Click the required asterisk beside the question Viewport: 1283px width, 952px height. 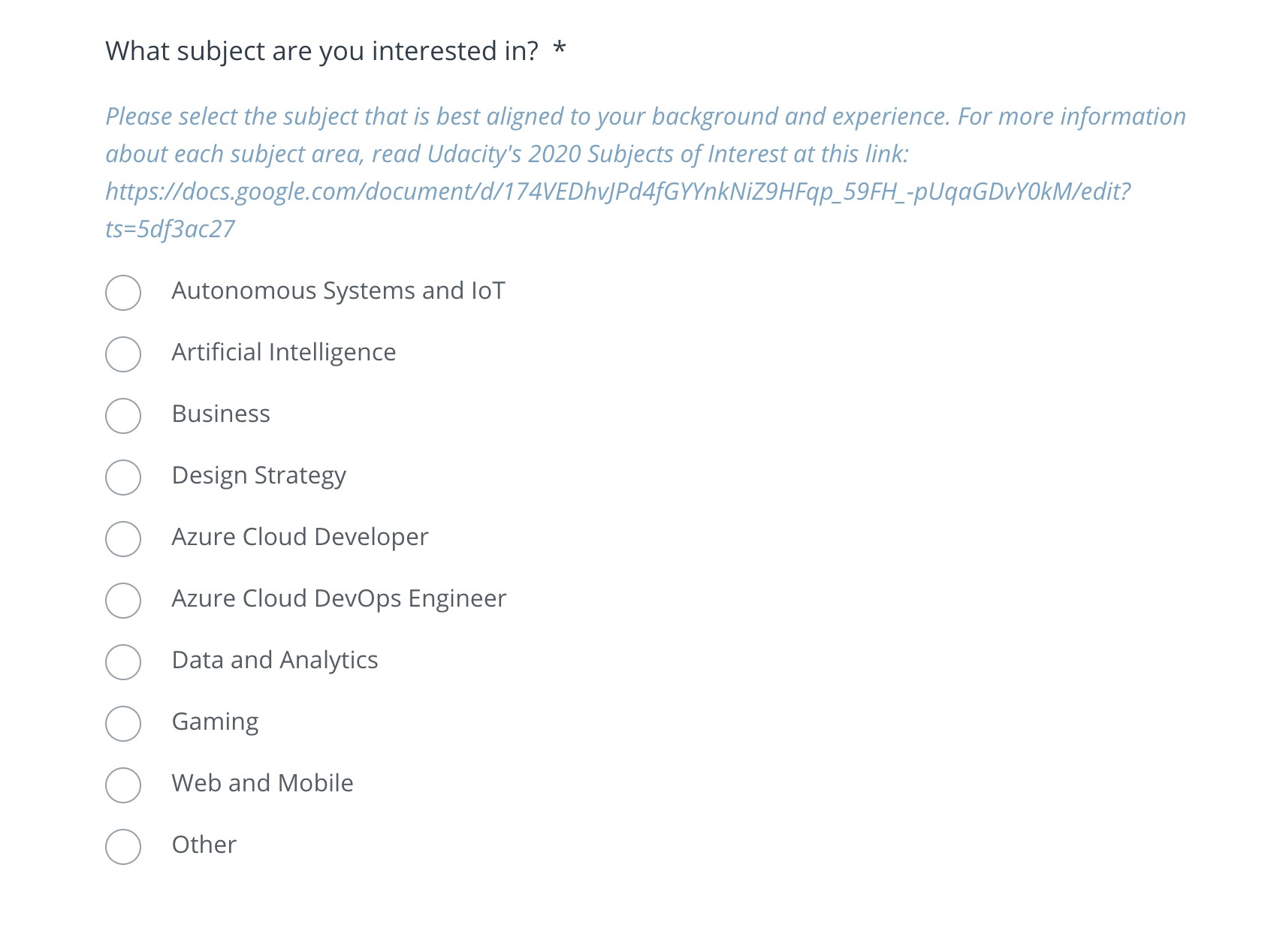click(x=559, y=50)
